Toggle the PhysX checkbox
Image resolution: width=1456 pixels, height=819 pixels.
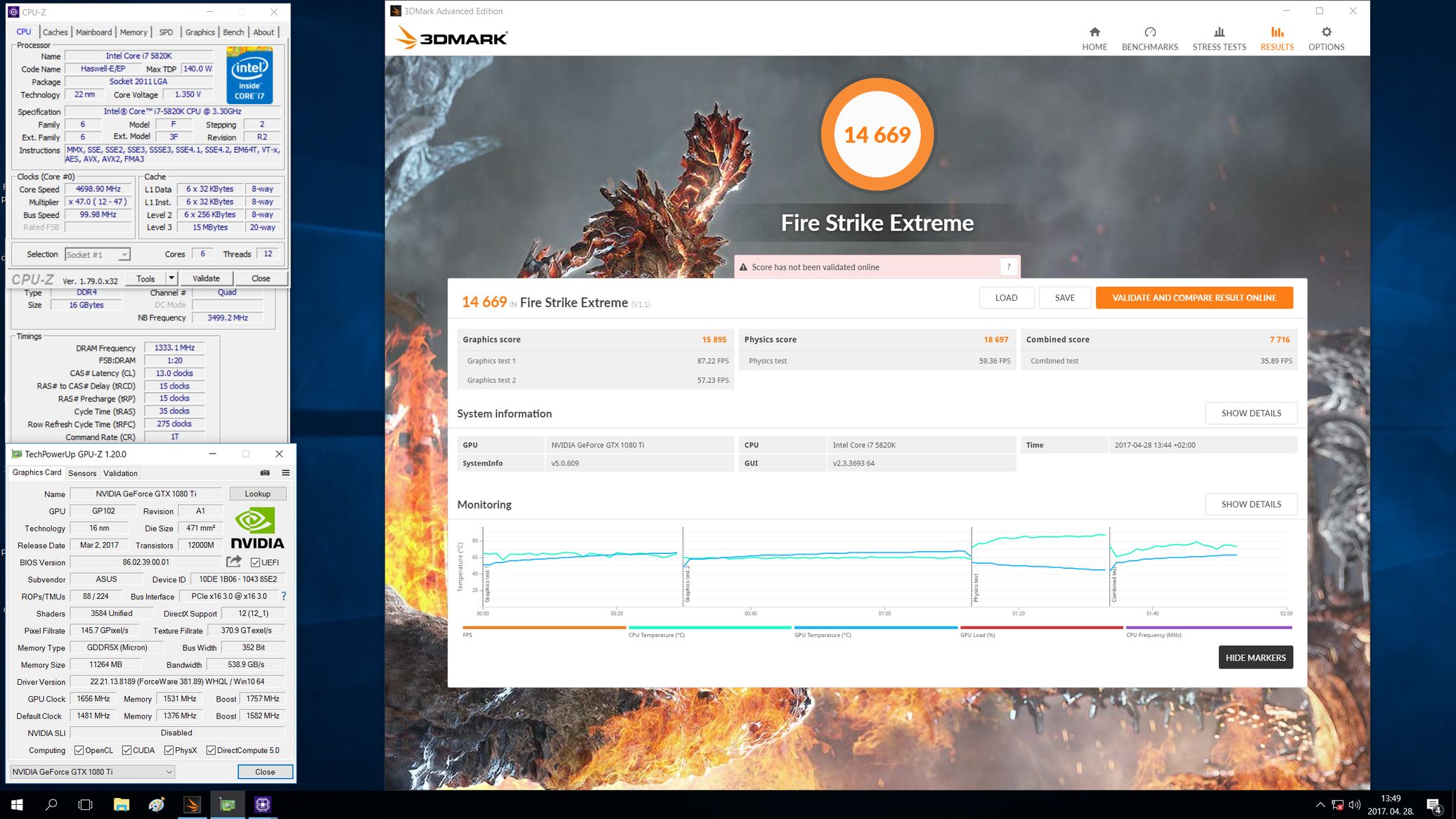click(x=169, y=750)
